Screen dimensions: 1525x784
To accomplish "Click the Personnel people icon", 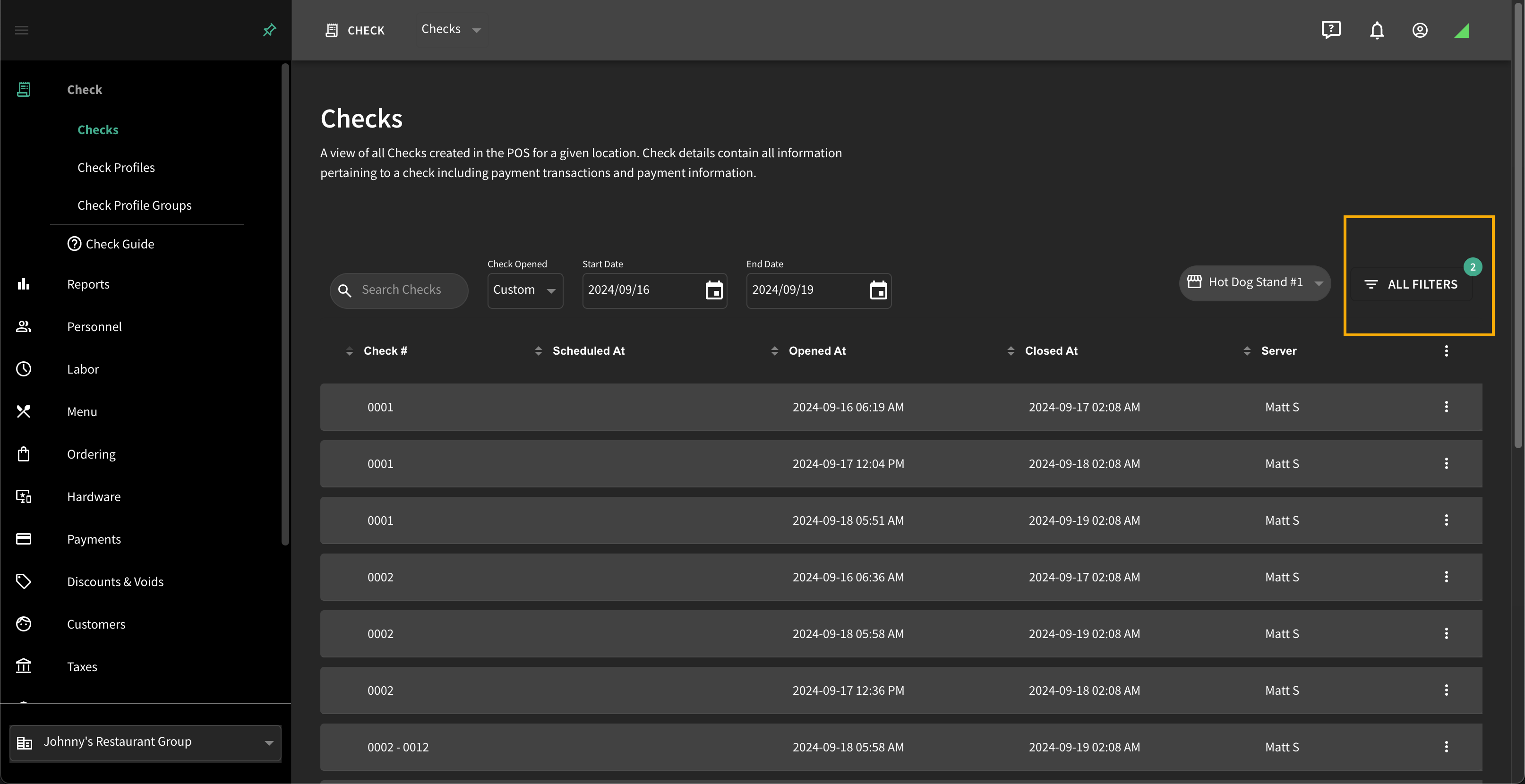I will (x=24, y=327).
